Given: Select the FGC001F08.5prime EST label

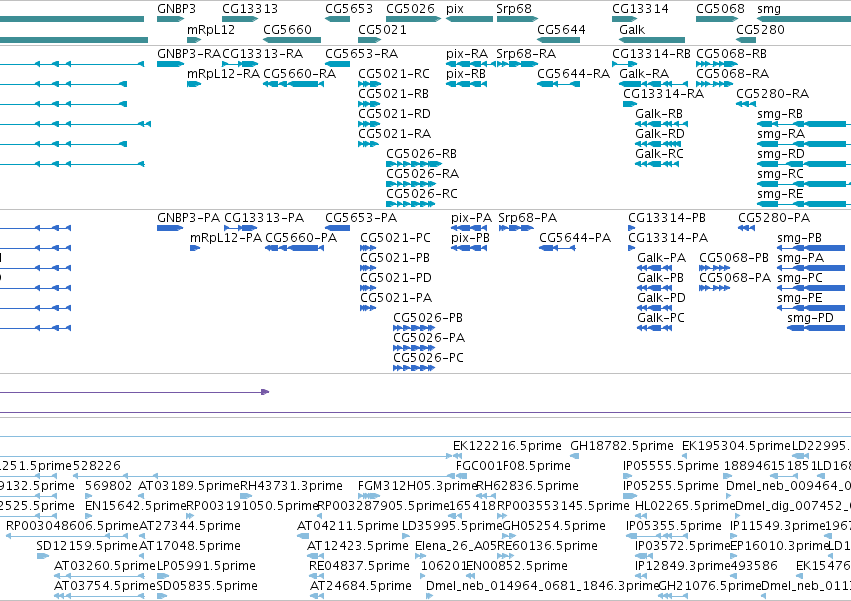Looking at the screenshot, I should pyautogui.click(x=513, y=466).
